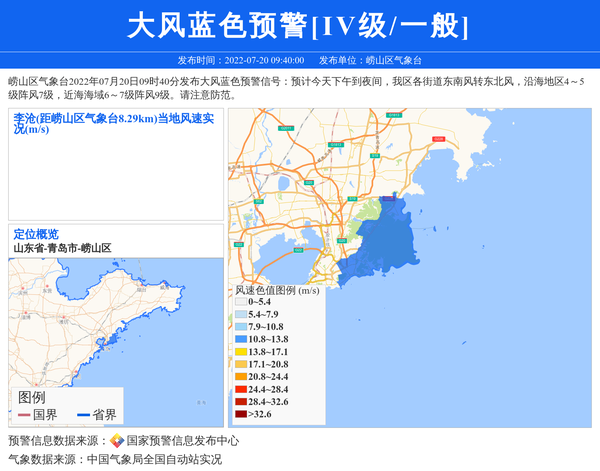Select the 5.4~7.9 wind speed swatch
This screenshot has width=600, height=471.
click(x=240, y=315)
